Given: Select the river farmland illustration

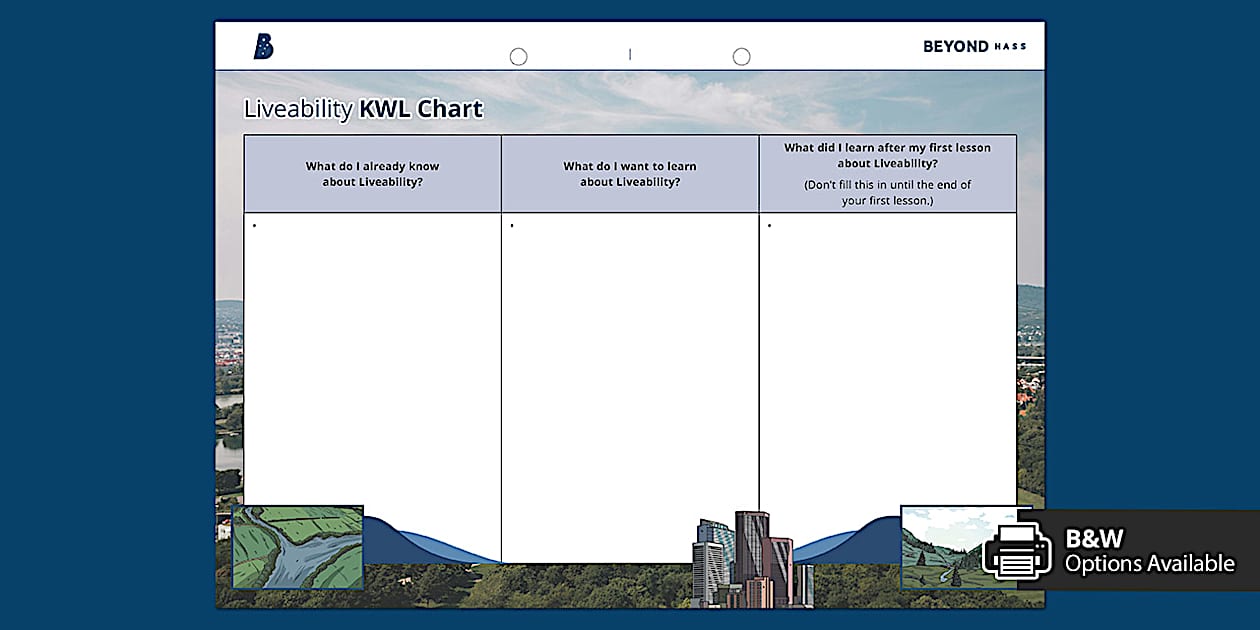Looking at the screenshot, I should [298, 547].
